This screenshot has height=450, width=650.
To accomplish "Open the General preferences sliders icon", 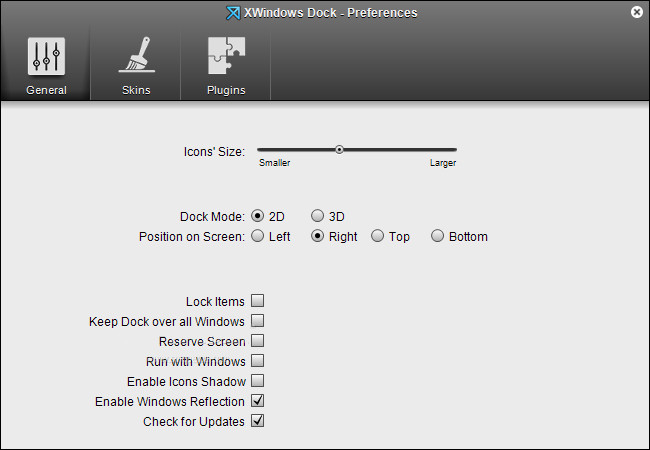I will 46,56.
